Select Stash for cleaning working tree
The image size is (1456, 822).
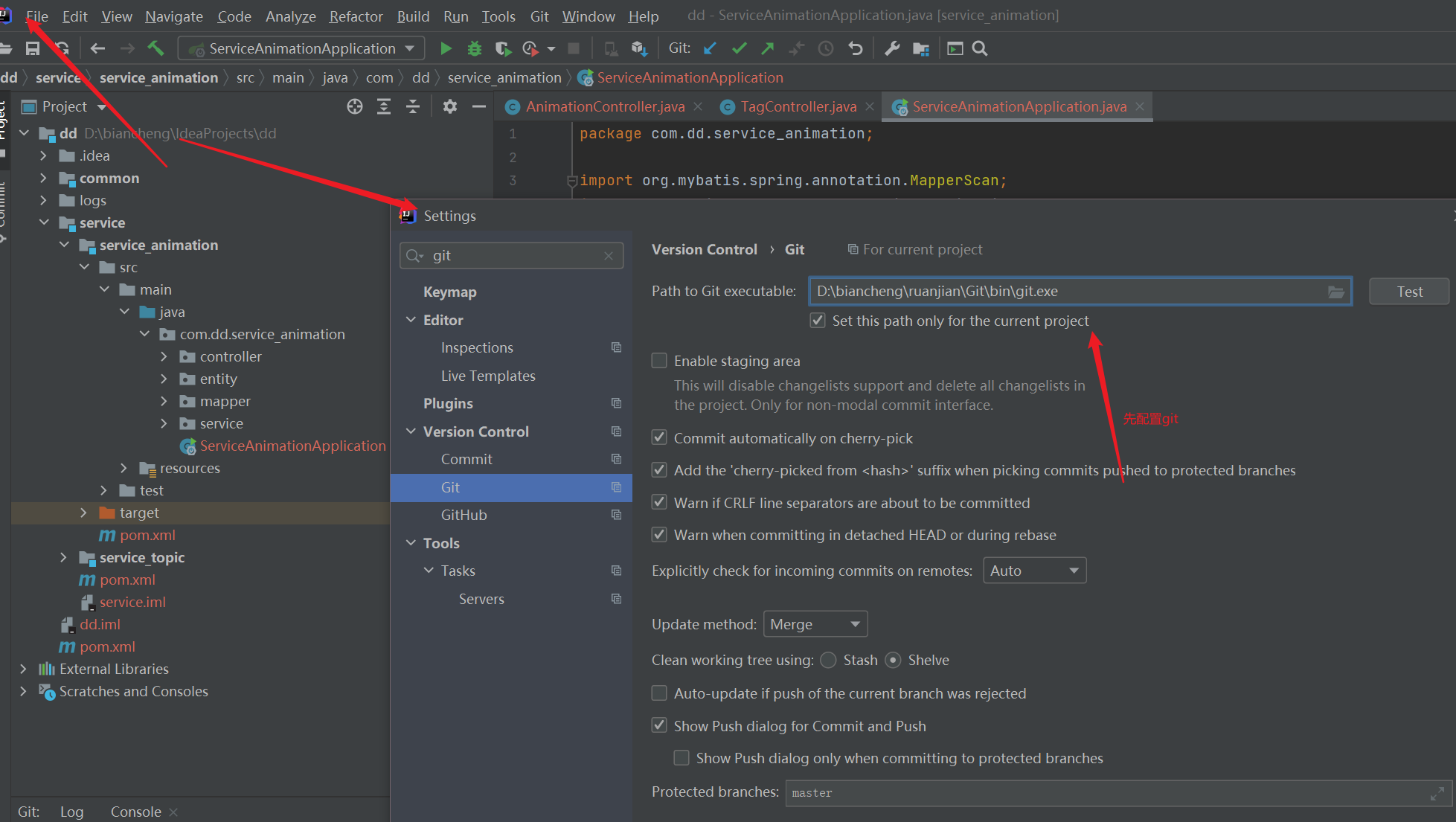828,660
